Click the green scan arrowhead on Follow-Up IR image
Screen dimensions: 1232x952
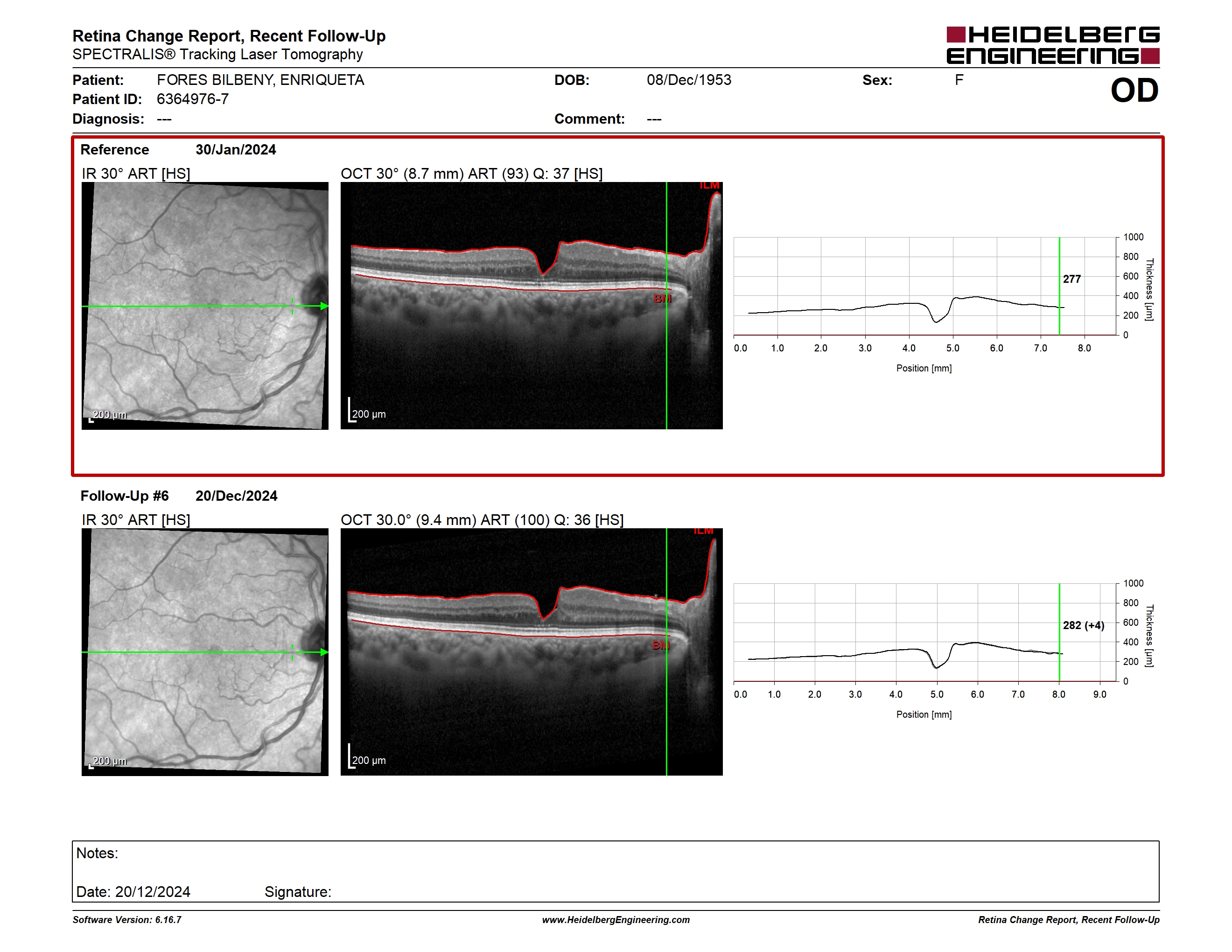tap(324, 652)
